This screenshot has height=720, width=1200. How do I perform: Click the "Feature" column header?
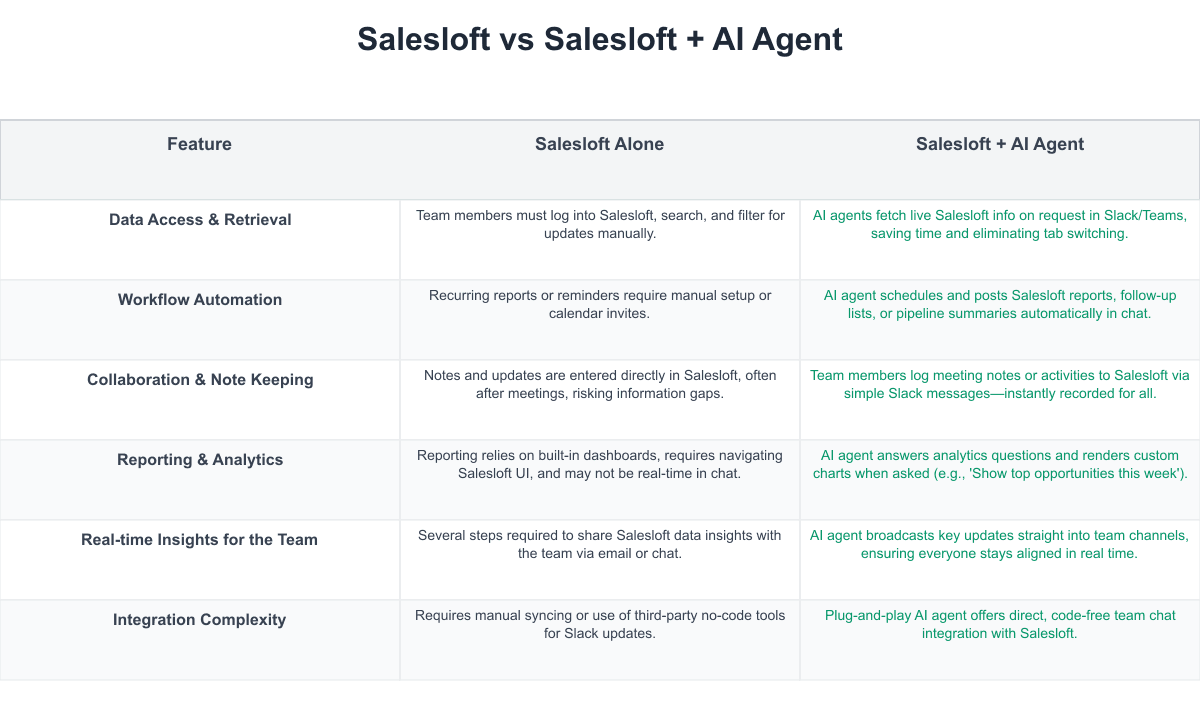pos(199,144)
